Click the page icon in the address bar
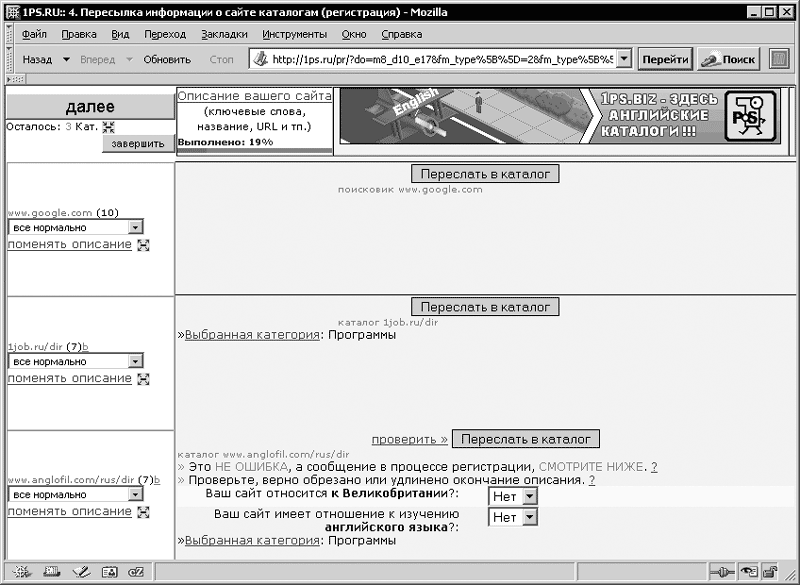The height and width of the screenshot is (585, 800). (260, 59)
